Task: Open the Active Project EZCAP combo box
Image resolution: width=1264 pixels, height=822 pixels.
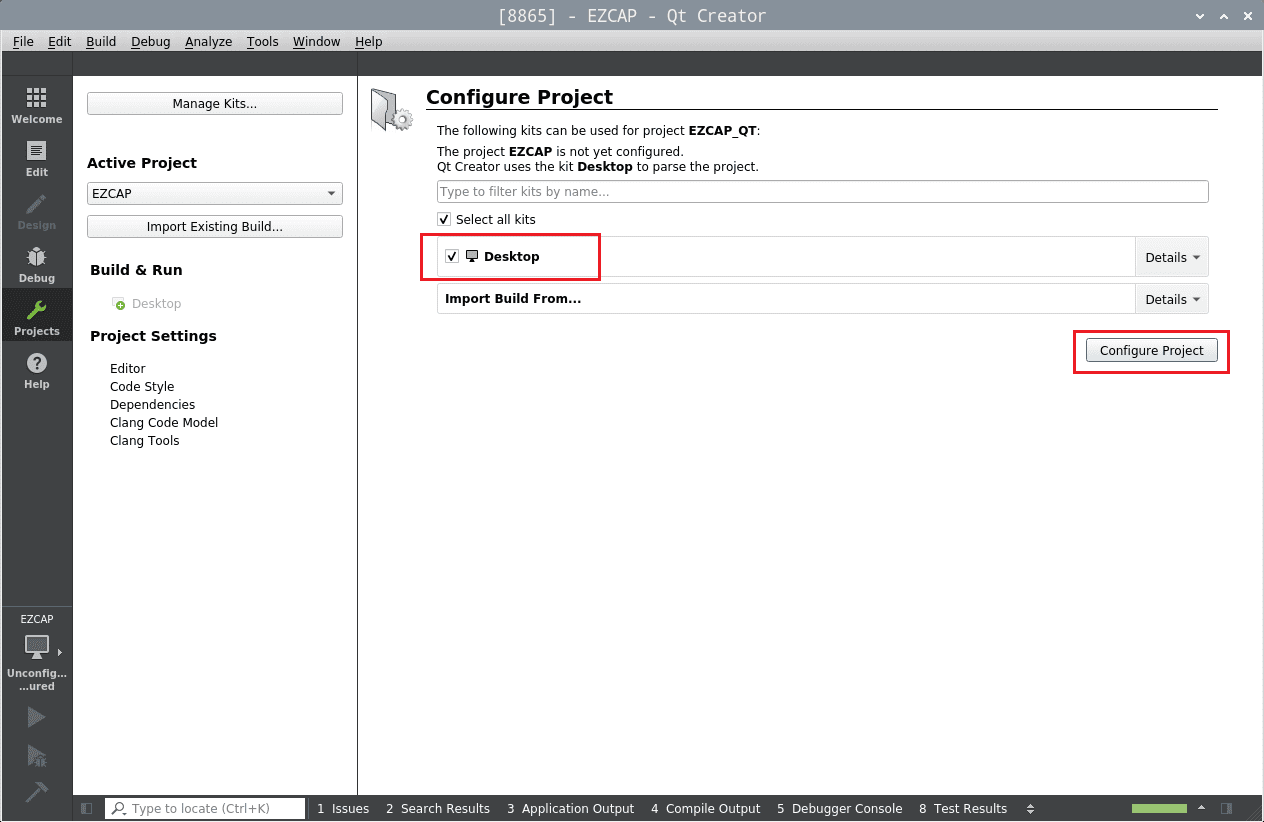Action: click(215, 194)
